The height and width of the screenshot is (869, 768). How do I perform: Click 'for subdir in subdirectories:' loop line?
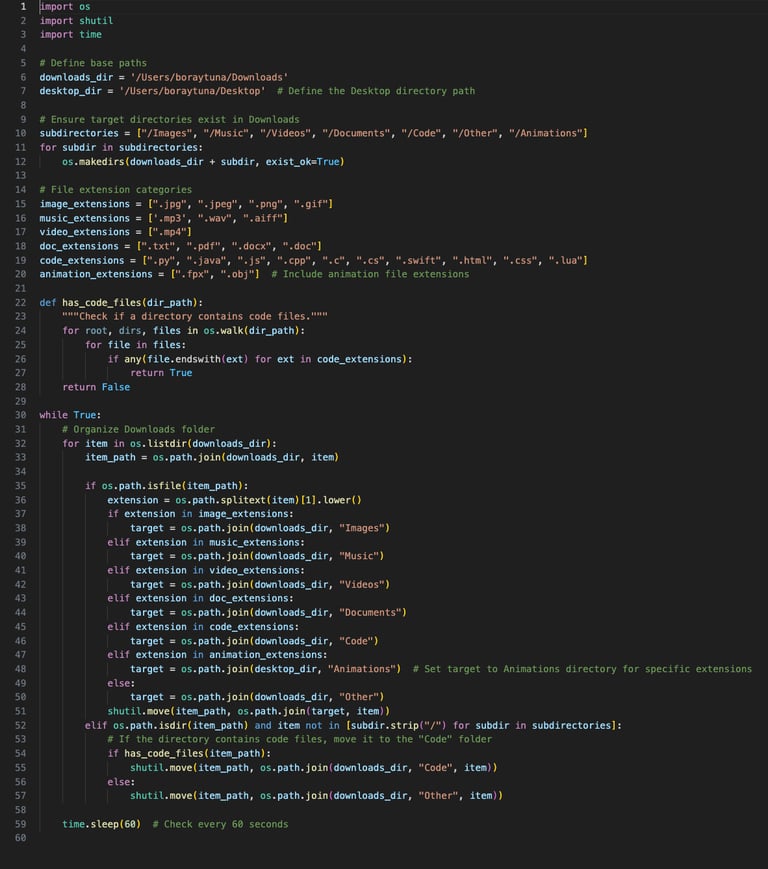click(121, 147)
